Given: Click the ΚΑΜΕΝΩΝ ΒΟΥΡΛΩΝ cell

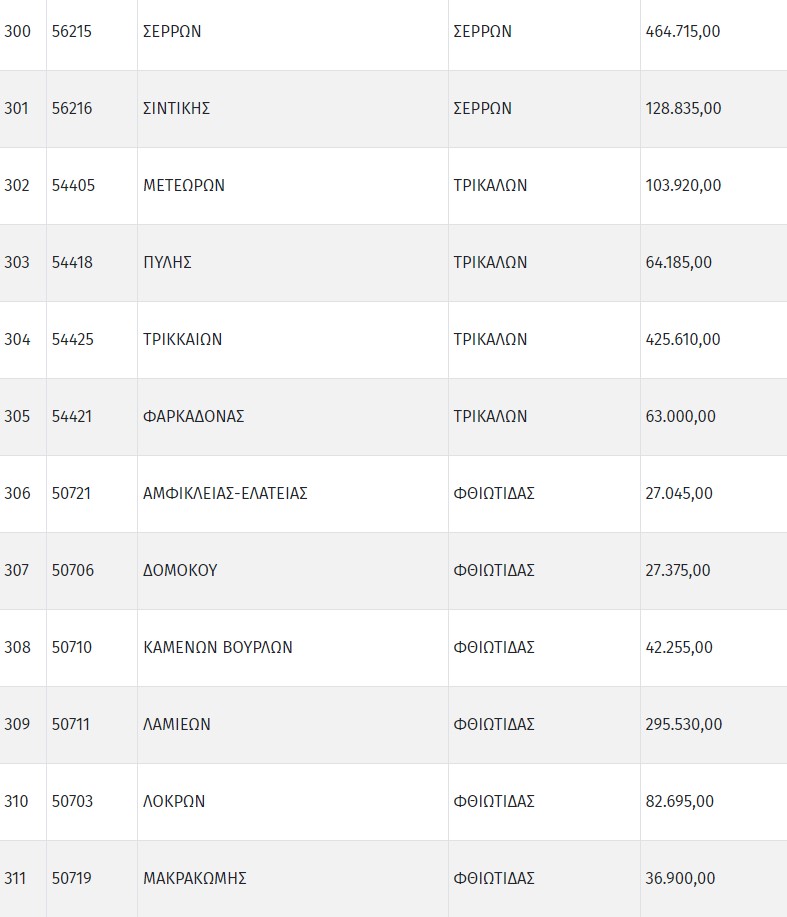Looking at the screenshot, I should (x=218, y=647).
